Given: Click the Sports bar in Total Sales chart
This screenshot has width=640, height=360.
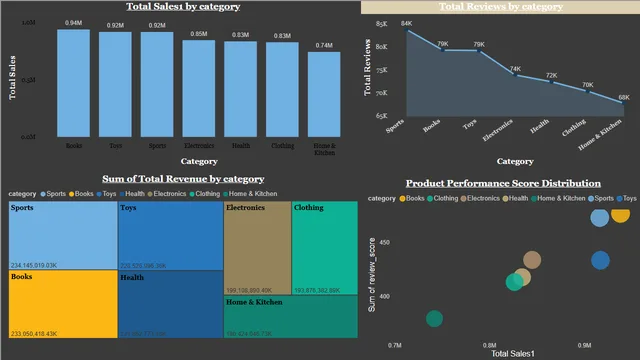Looking at the screenshot, I should click(x=157, y=84).
